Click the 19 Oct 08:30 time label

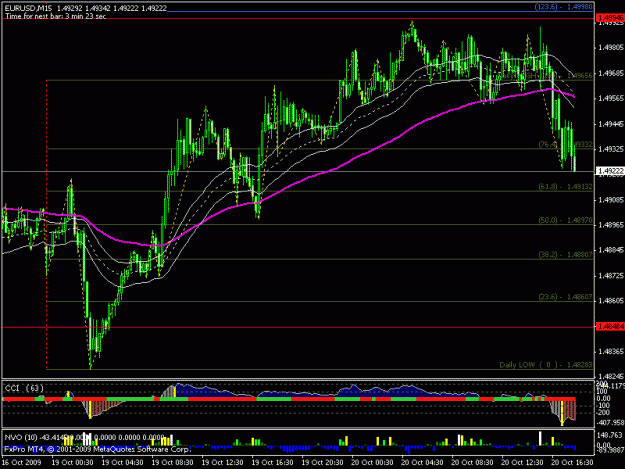click(172, 463)
